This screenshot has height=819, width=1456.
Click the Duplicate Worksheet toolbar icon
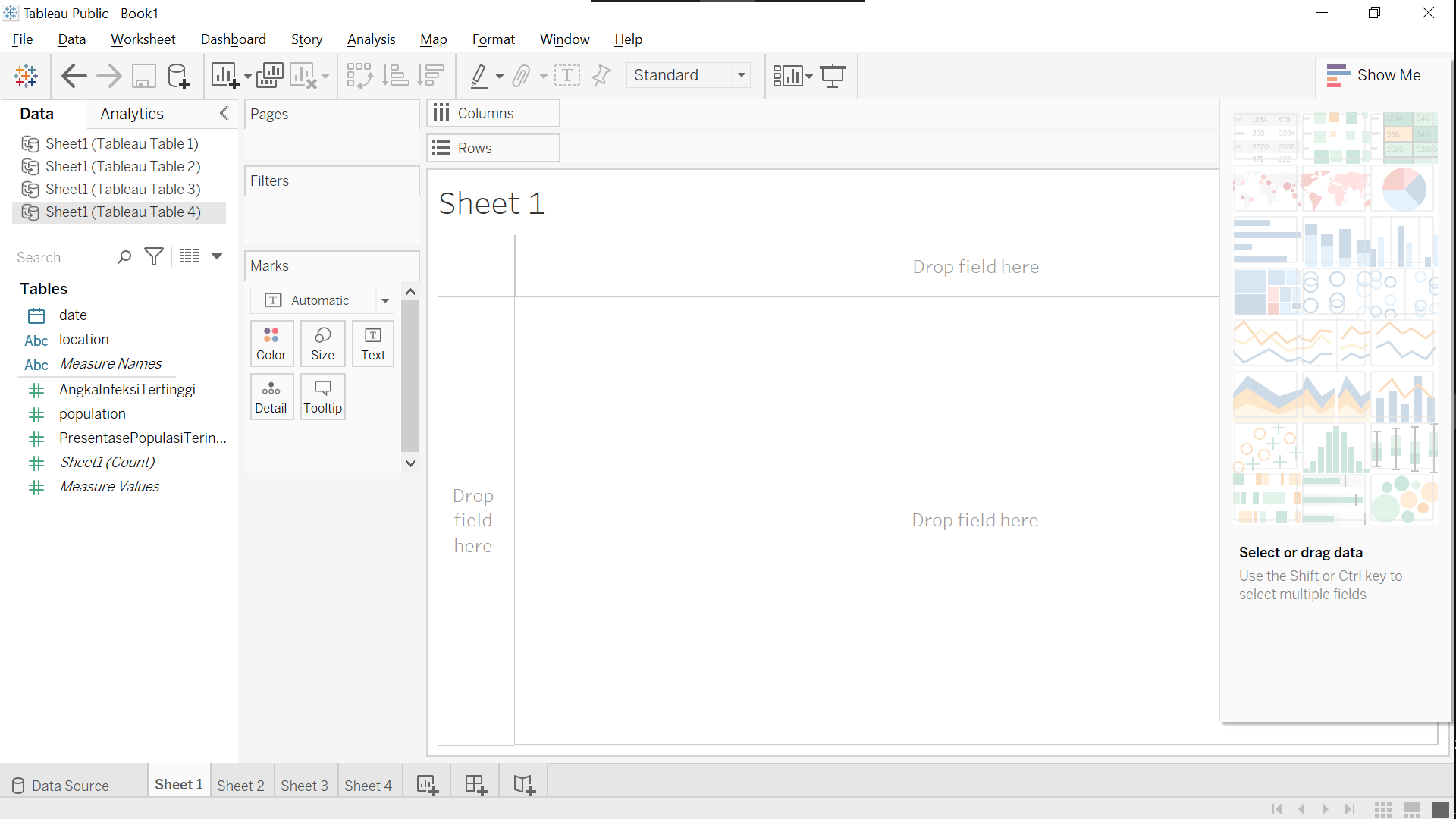[270, 76]
